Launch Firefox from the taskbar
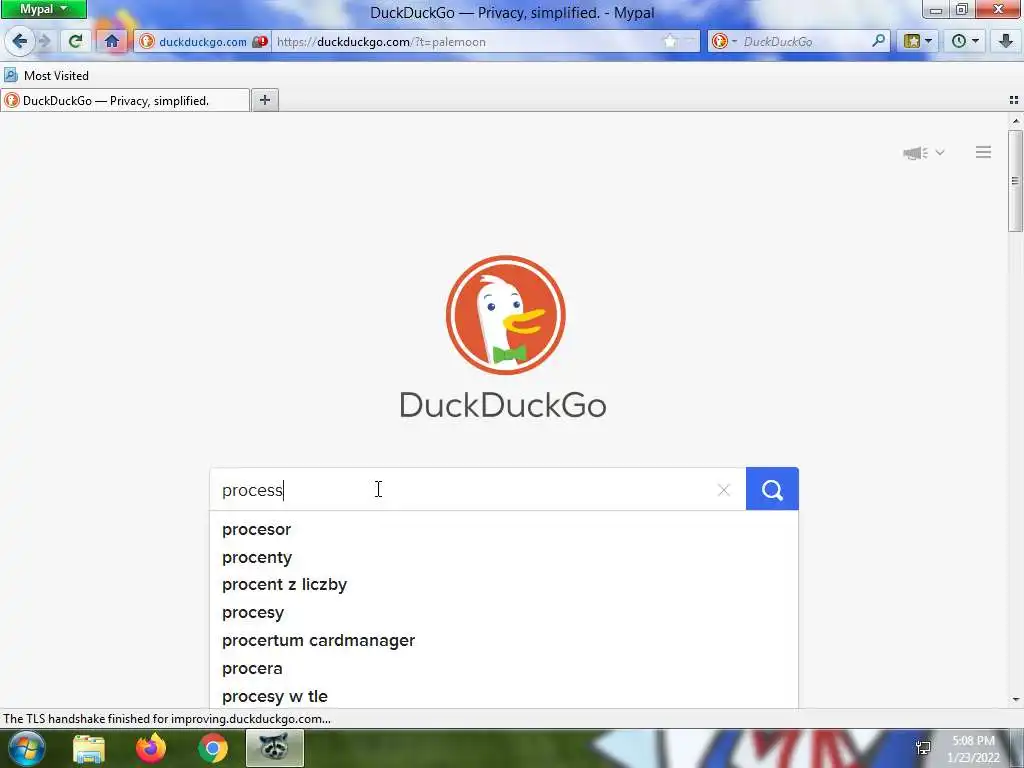 [x=151, y=748]
